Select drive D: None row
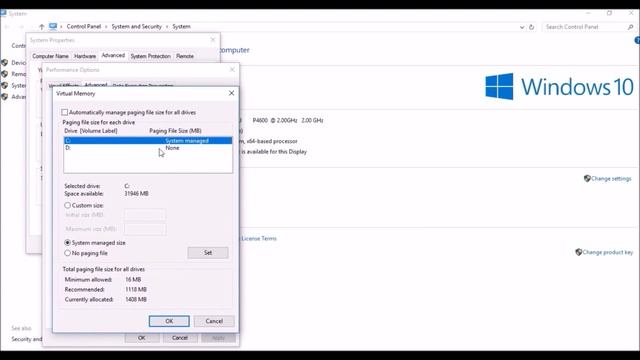Image resolution: width=640 pixels, height=360 pixels. [148, 148]
